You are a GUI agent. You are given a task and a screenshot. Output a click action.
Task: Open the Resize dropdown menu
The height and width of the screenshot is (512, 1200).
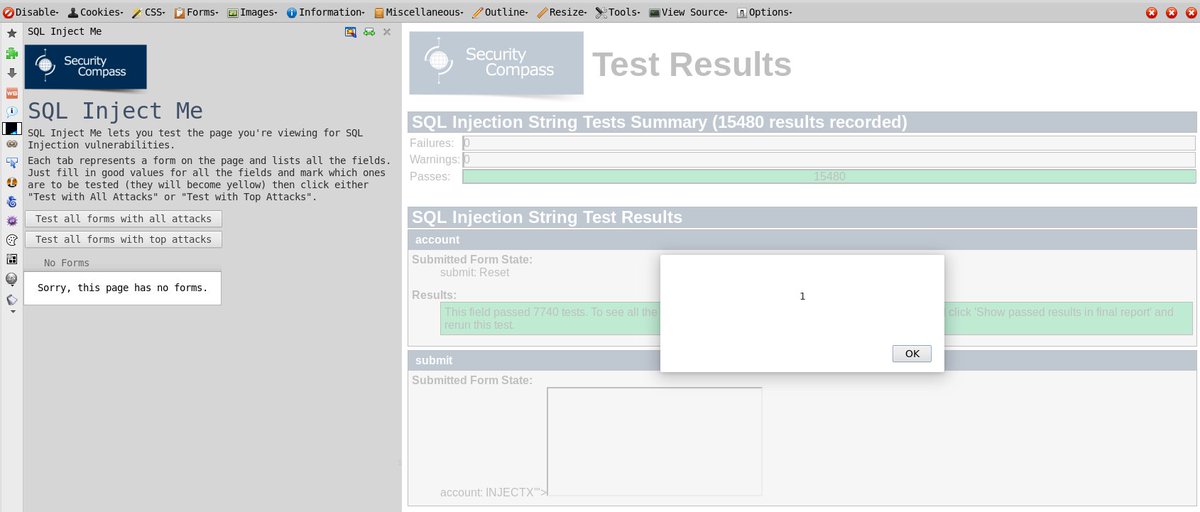(x=562, y=13)
